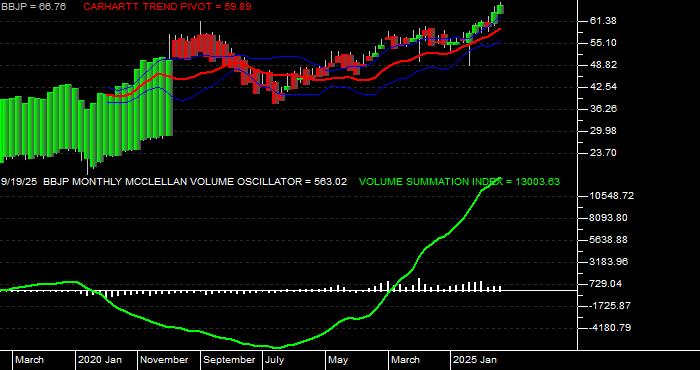700x370 pixels.
Task: Click the 42.54 price axis value
Action: 603,87
